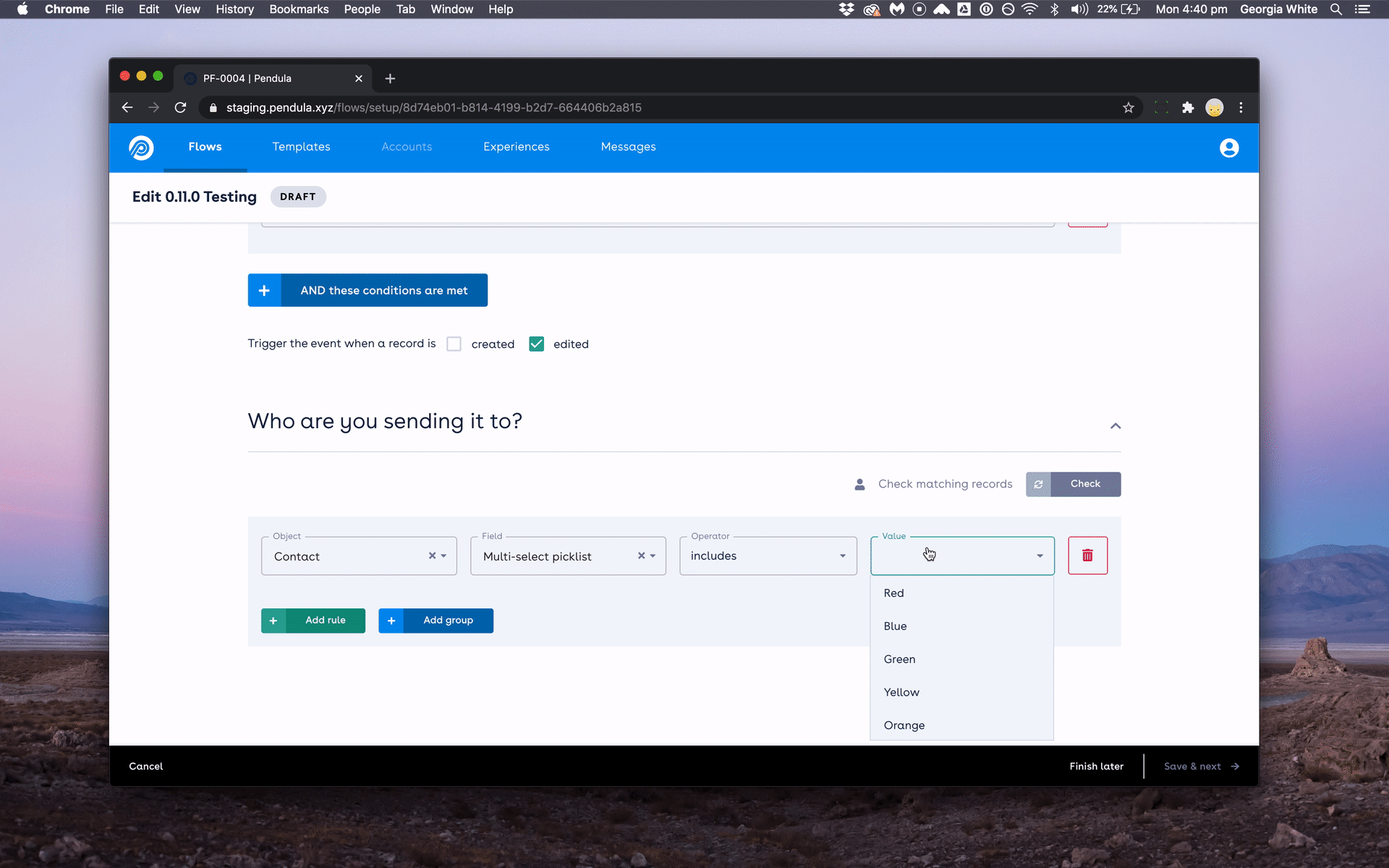Image resolution: width=1389 pixels, height=868 pixels.
Task: Clear the Contact object selection
Action: (x=432, y=556)
